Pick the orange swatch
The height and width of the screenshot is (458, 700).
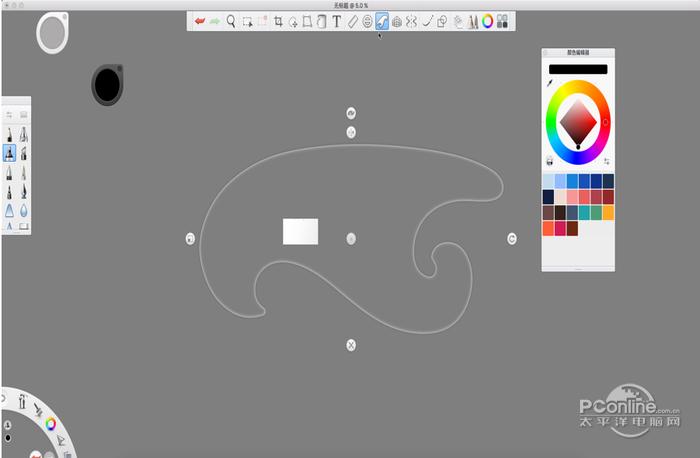[x=608, y=212]
